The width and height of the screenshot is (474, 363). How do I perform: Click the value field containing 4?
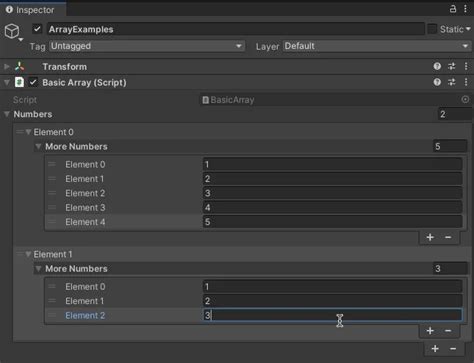click(332, 207)
